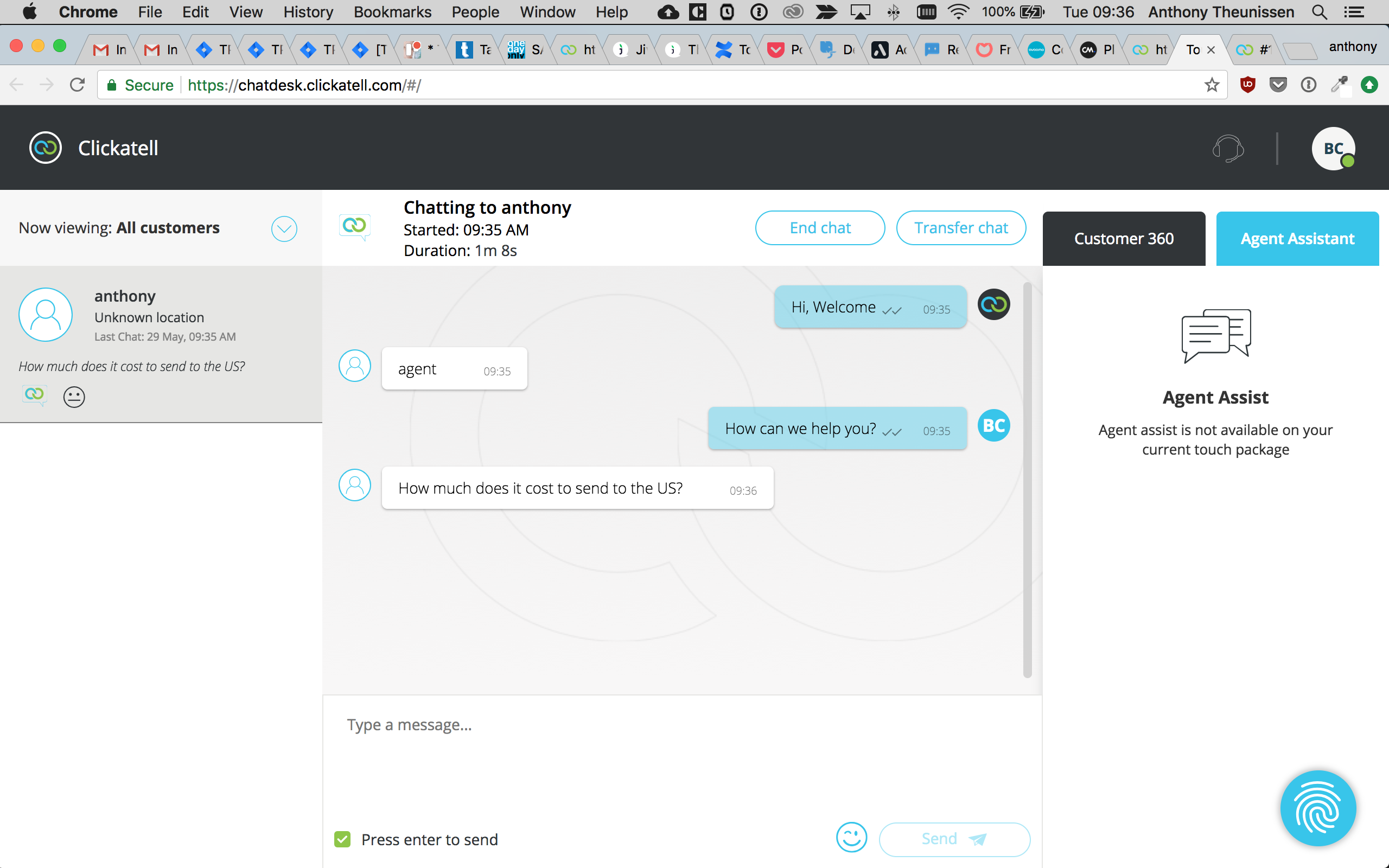Image resolution: width=1389 pixels, height=868 pixels.
Task: Click the Clickatell logo in header
Action: coord(46,148)
